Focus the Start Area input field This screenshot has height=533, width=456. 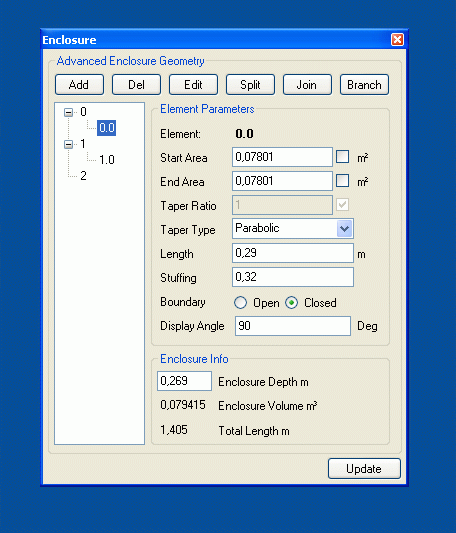282,157
